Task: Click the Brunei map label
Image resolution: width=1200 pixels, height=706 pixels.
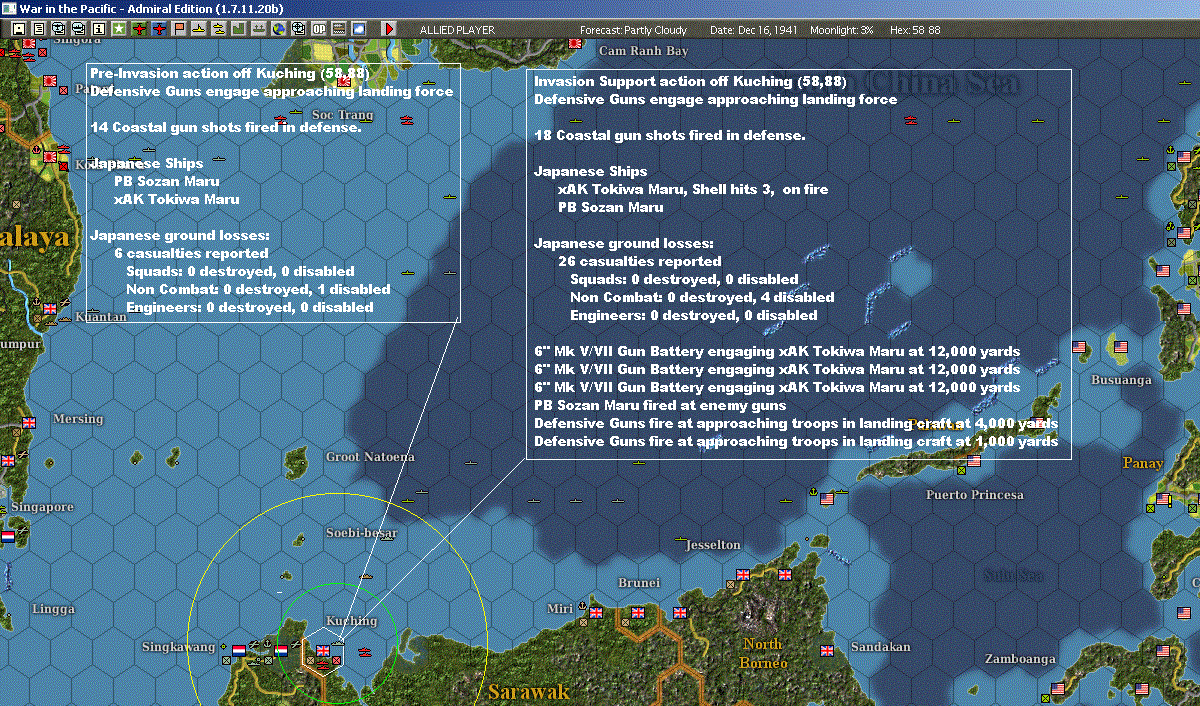Action: pyautogui.click(x=639, y=583)
